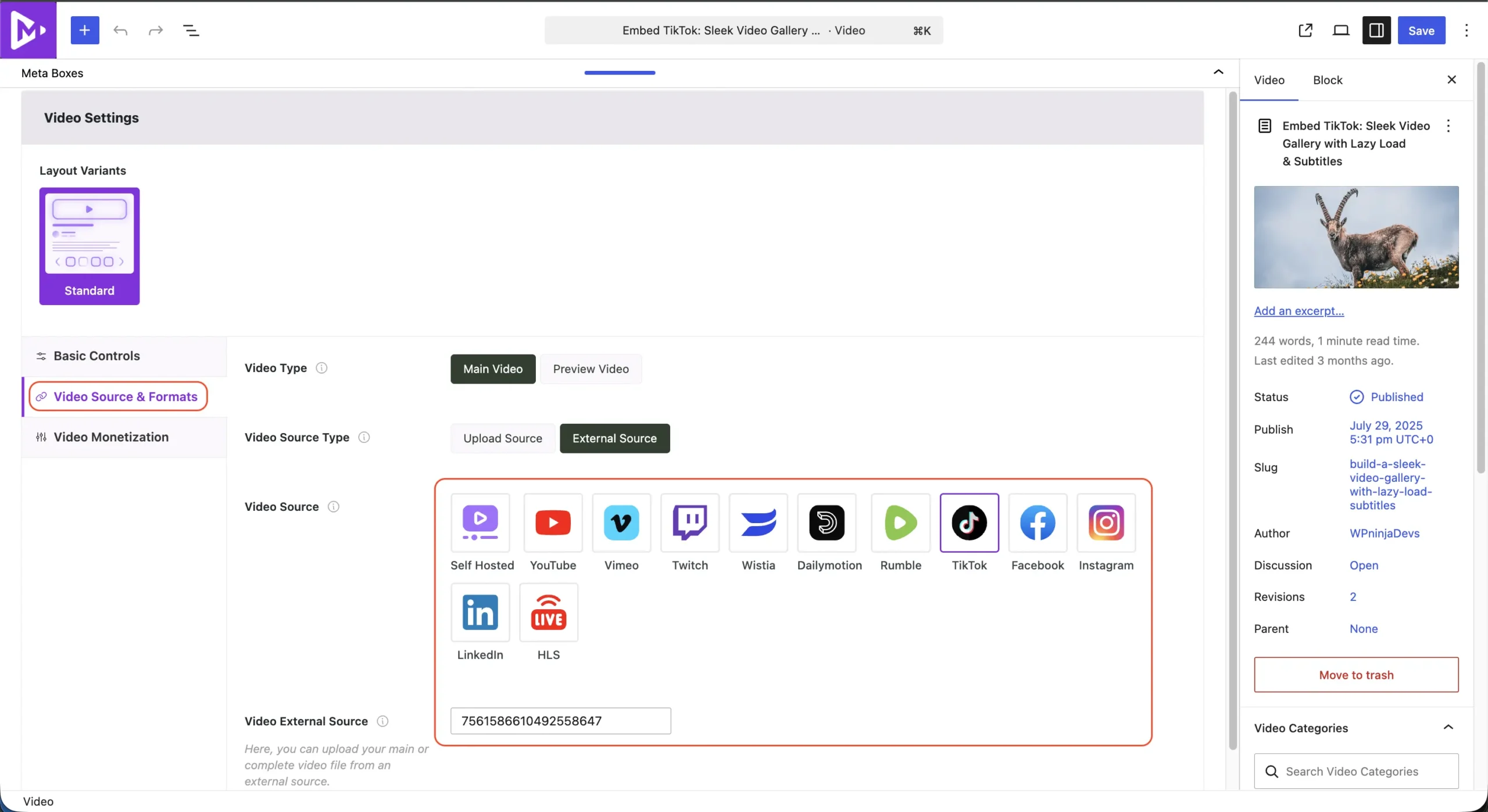Click the Video External Source info icon
The width and height of the screenshot is (1488, 812).
(x=382, y=721)
